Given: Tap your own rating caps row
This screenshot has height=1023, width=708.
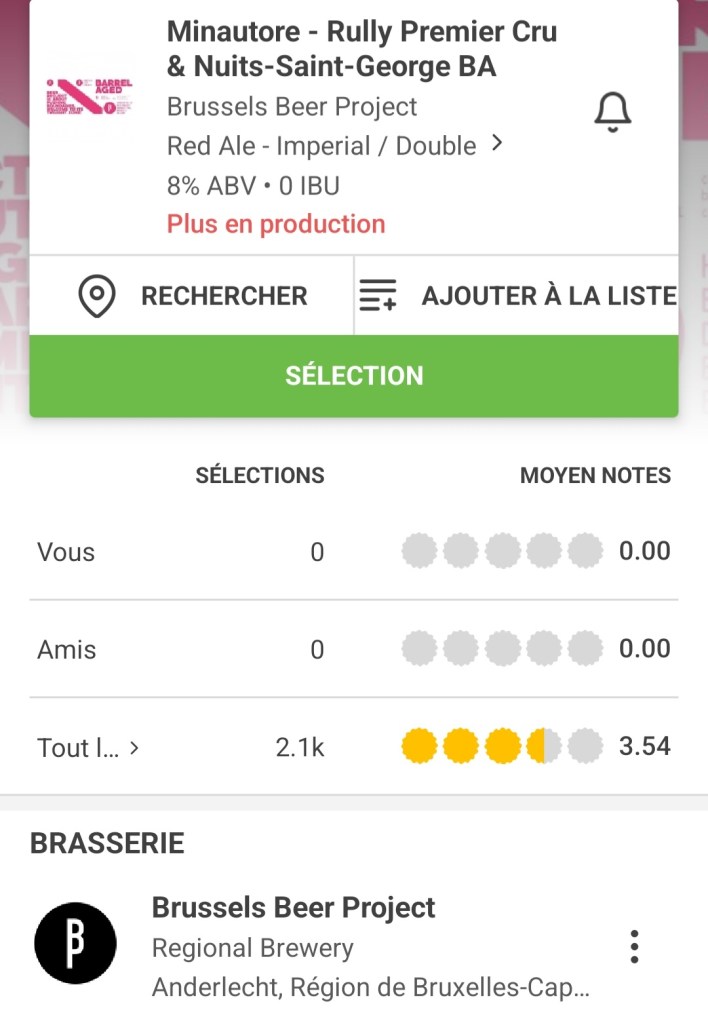Looking at the screenshot, I should pos(502,551).
